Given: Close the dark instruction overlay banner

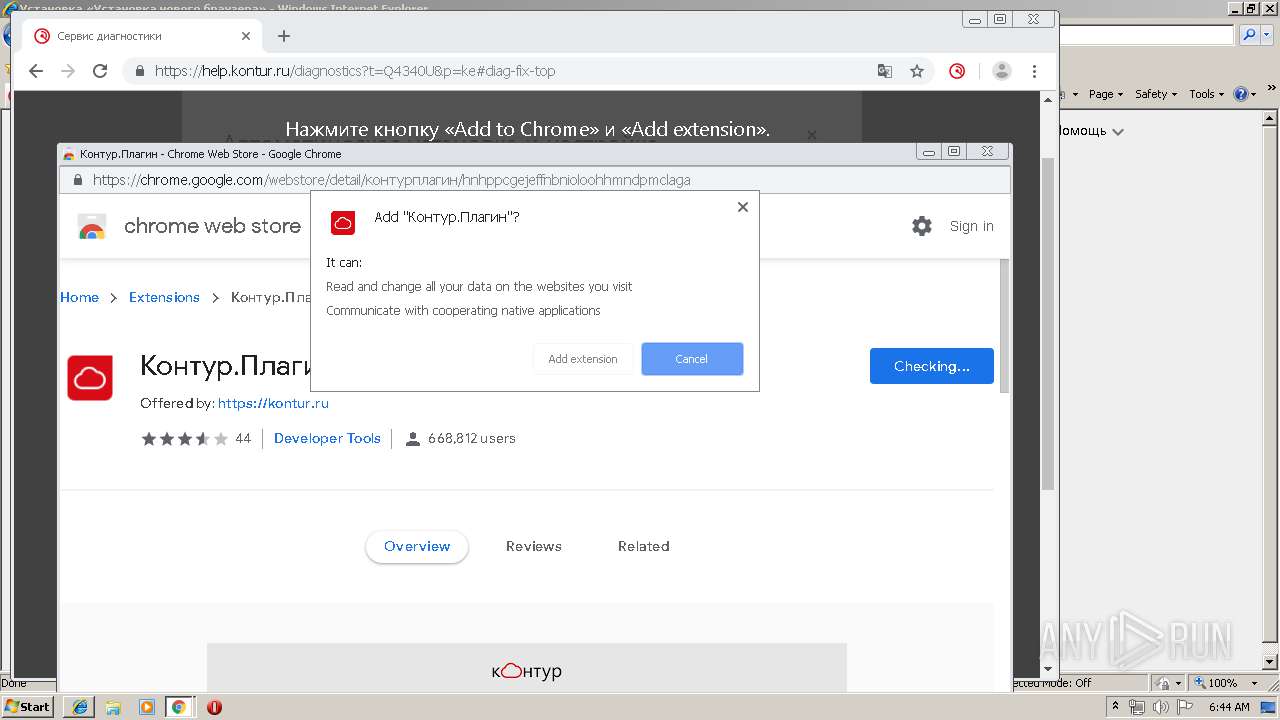Looking at the screenshot, I should [x=812, y=134].
